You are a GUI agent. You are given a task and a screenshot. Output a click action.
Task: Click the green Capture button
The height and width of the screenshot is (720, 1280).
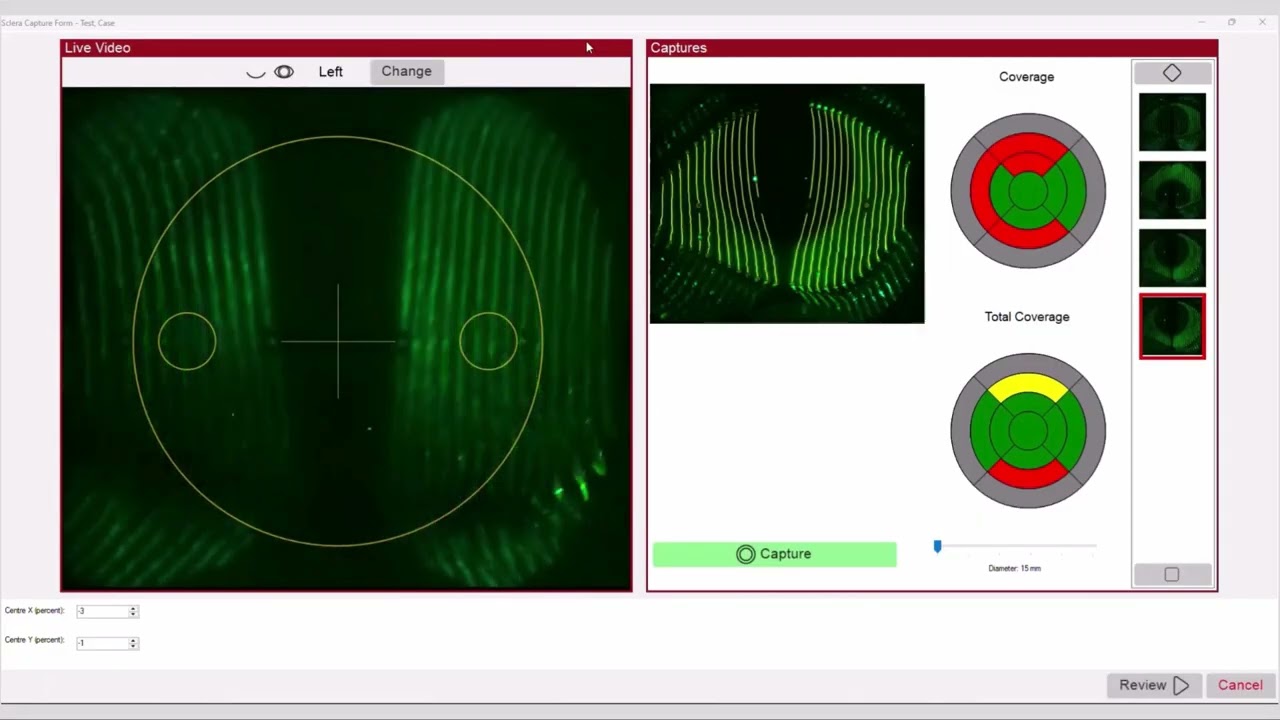click(774, 554)
